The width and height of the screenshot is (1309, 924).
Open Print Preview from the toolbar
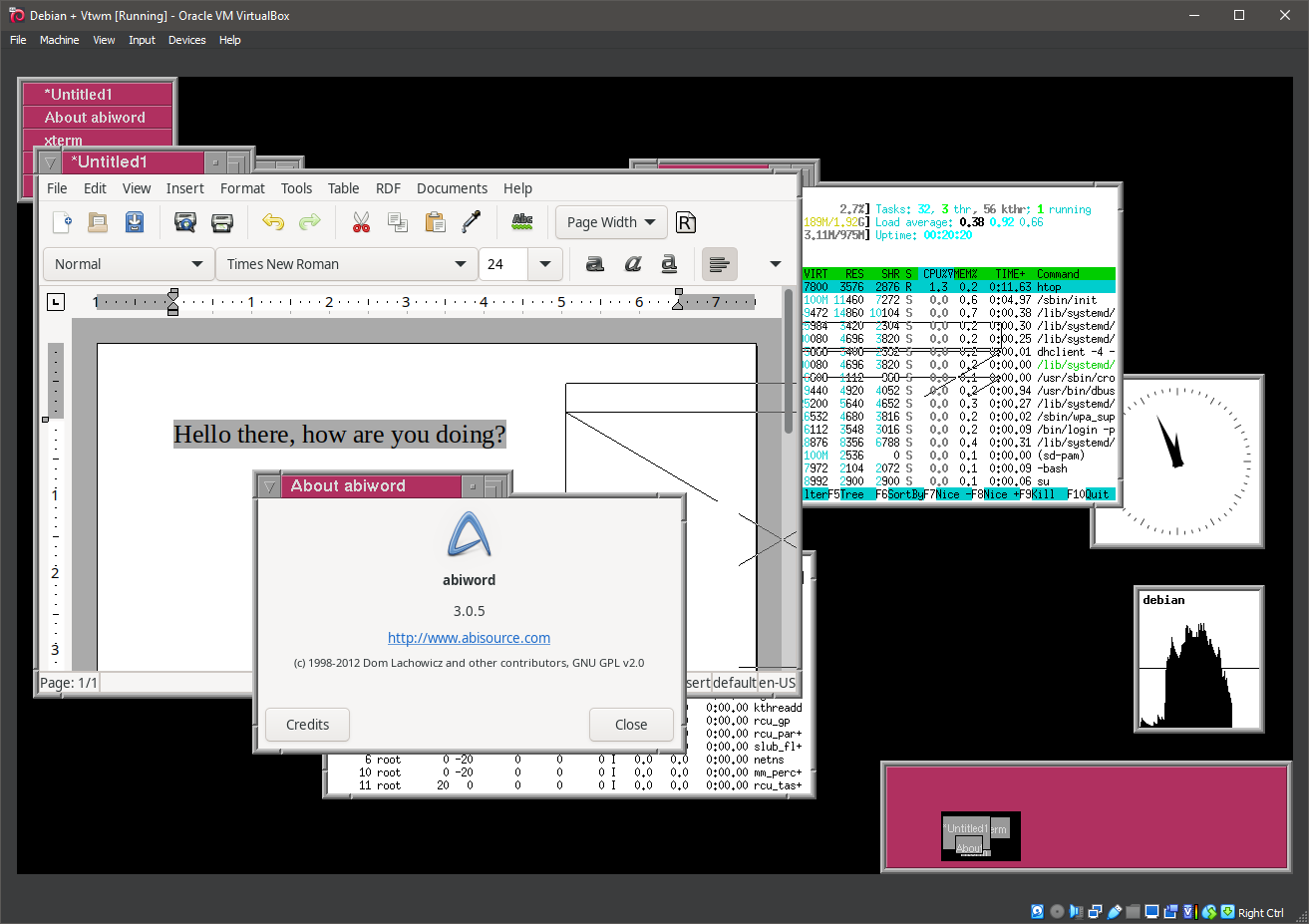pyautogui.click(x=185, y=222)
